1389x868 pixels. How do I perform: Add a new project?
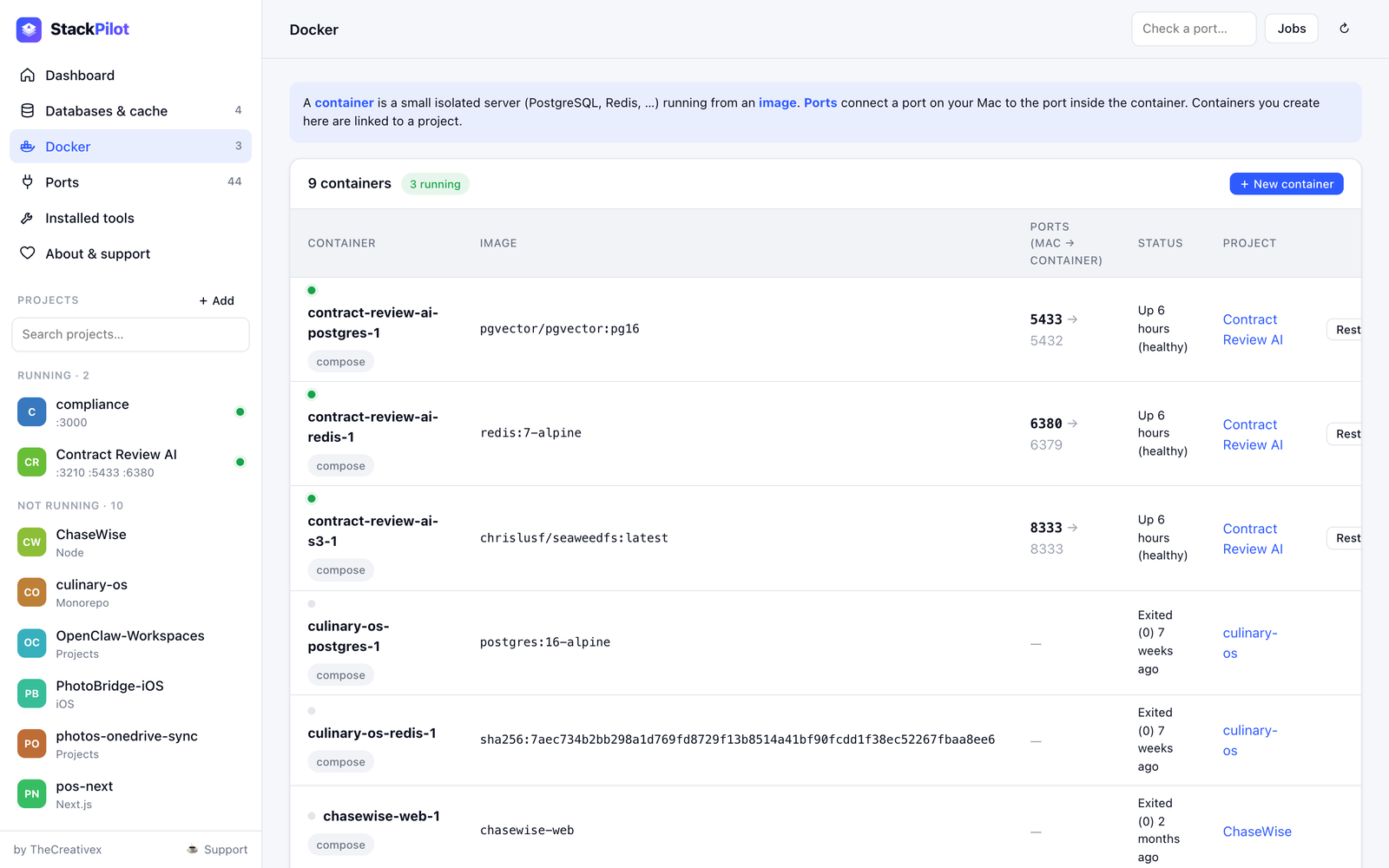[x=217, y=301]
